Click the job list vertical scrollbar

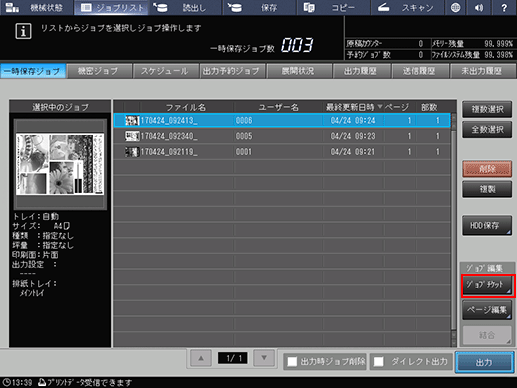coord(454,230)
